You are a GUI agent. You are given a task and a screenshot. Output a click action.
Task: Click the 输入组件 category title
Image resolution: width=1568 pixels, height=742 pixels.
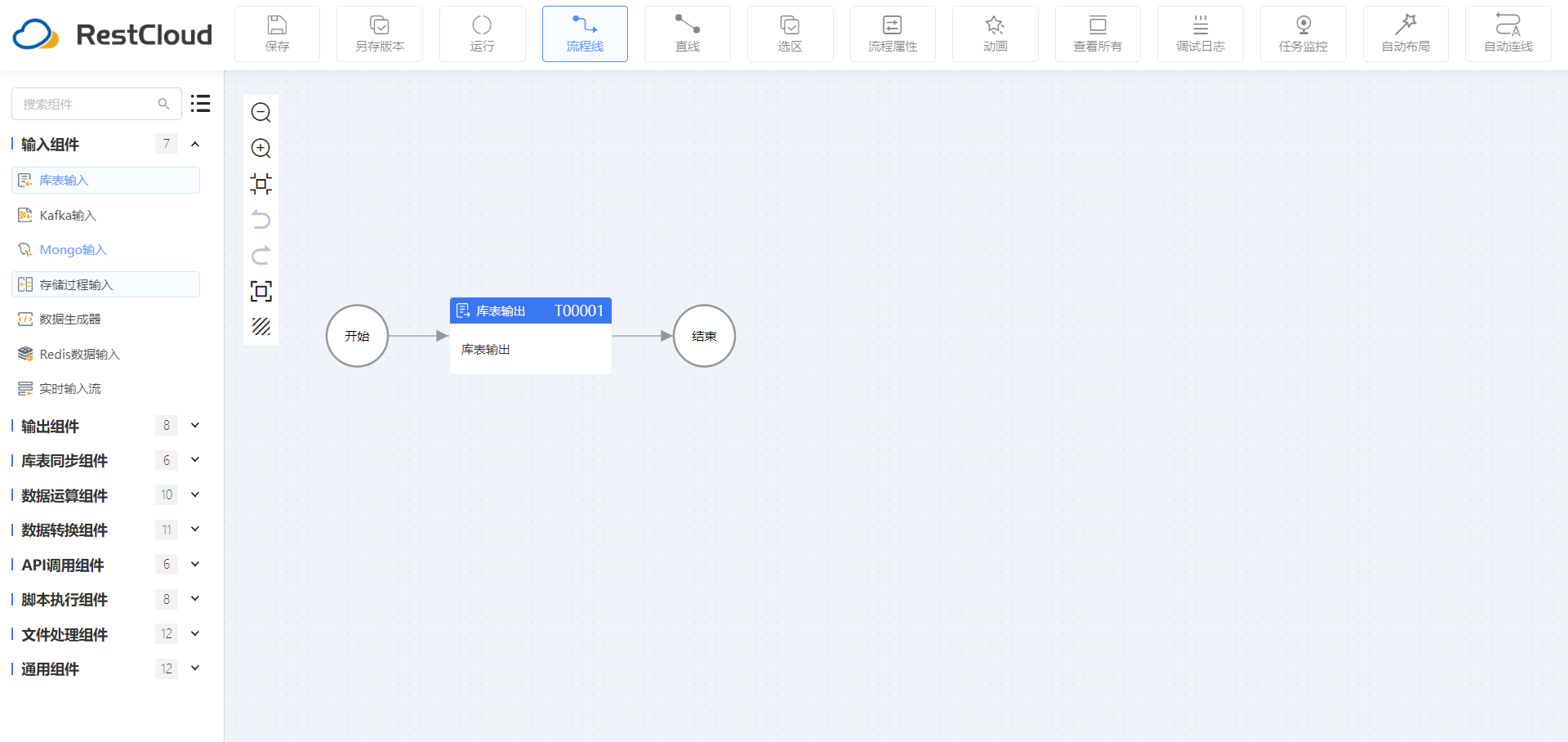click(x=50, y=145)
